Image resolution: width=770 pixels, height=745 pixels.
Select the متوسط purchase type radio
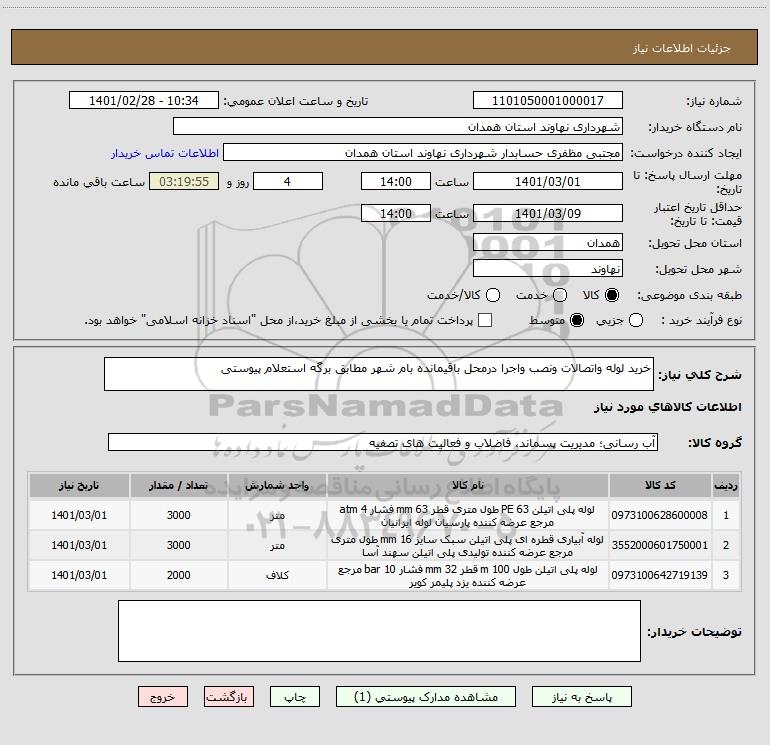(577, 320)
